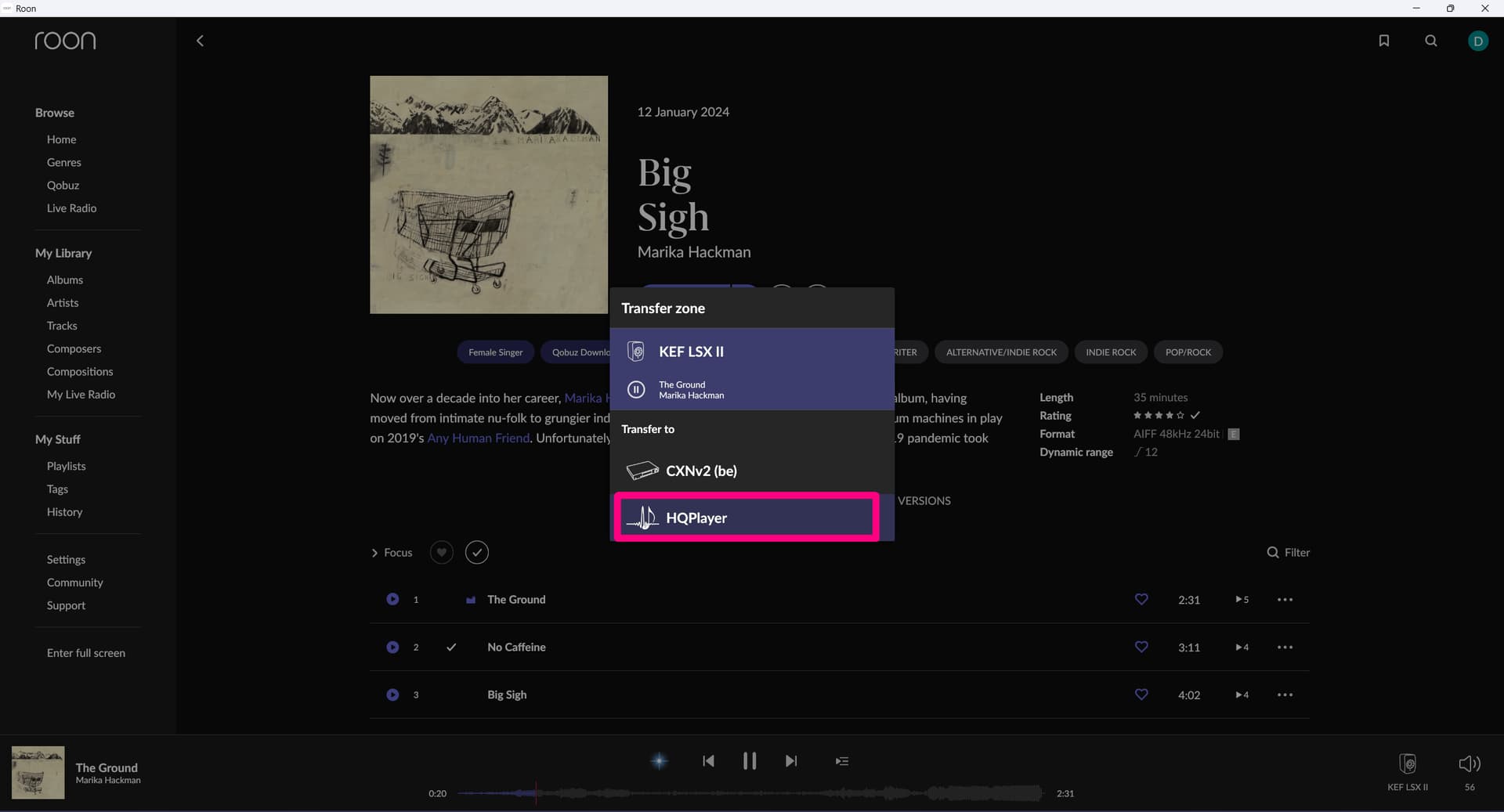Open Tracks in My Library
1504x812 pixels.
tap(62, 326)
